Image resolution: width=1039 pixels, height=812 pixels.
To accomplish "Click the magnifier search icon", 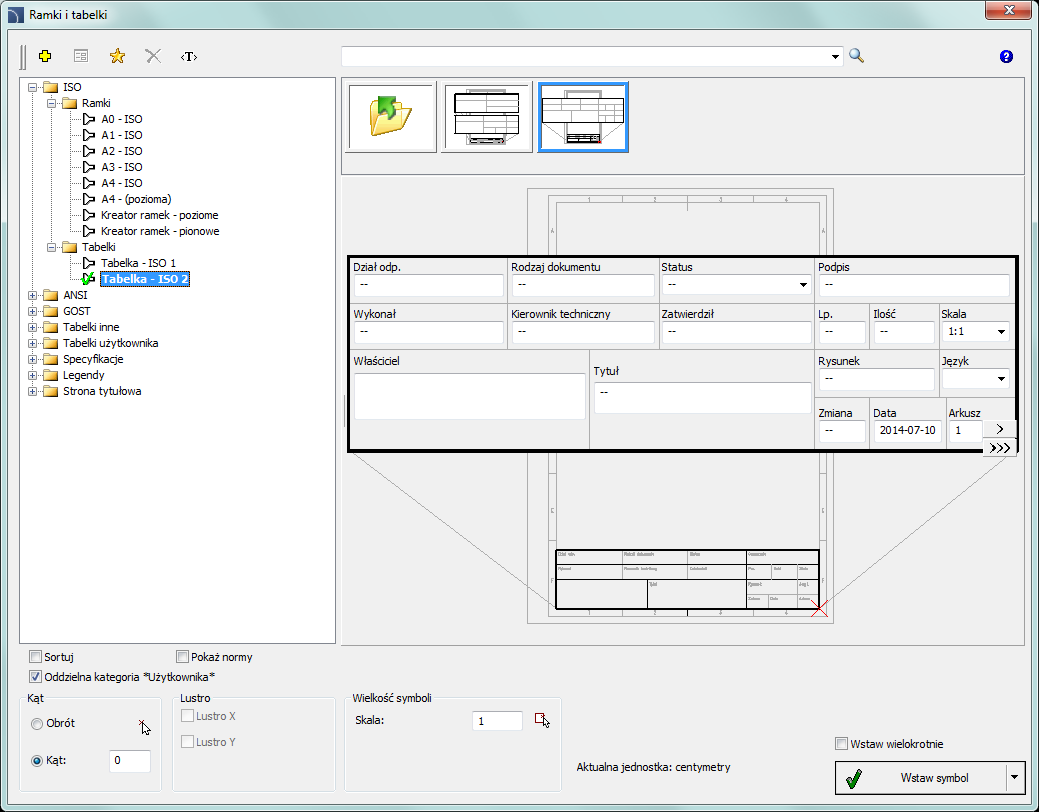I will [x=856, y=56].
